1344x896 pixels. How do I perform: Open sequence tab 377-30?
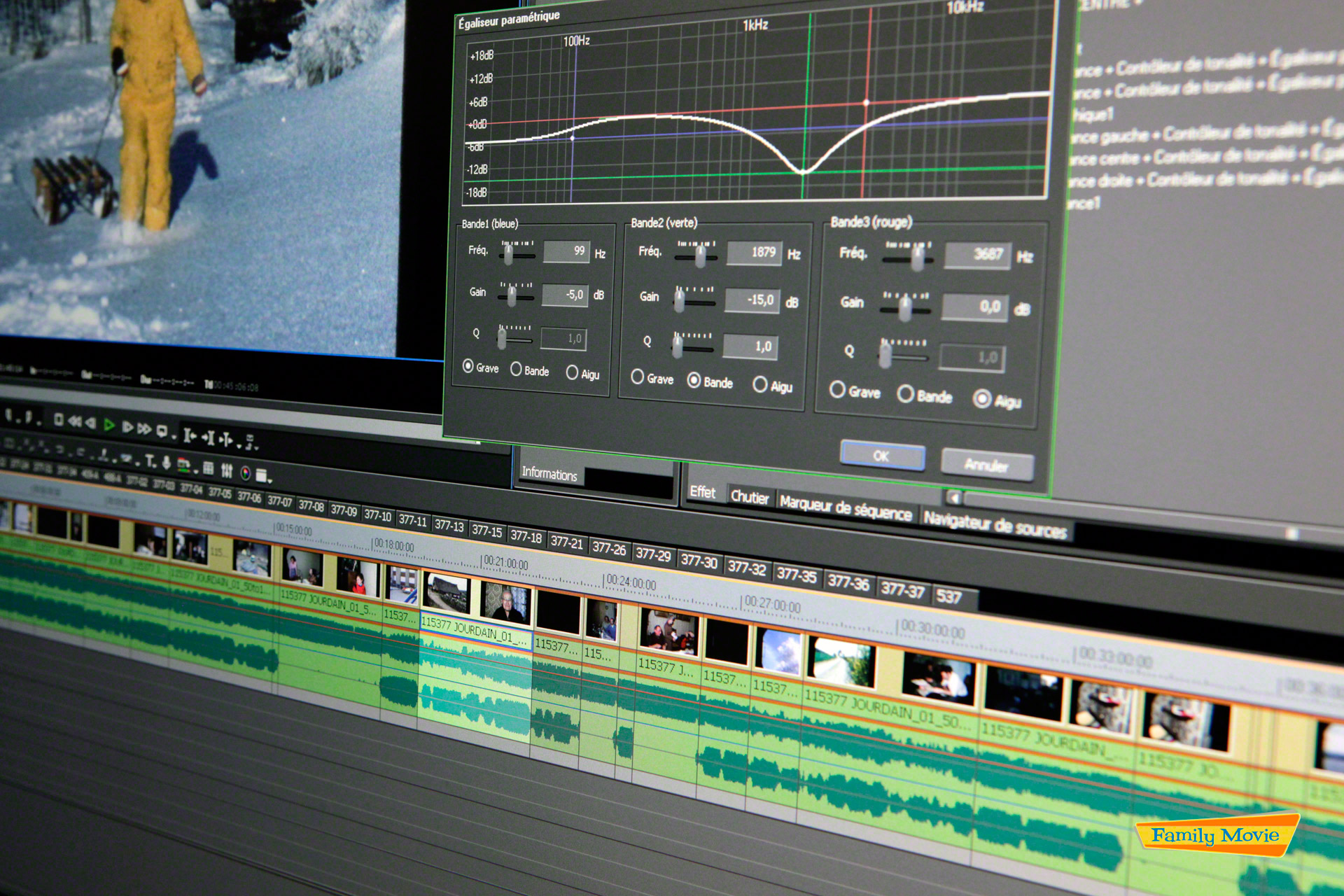pos(699,561)
